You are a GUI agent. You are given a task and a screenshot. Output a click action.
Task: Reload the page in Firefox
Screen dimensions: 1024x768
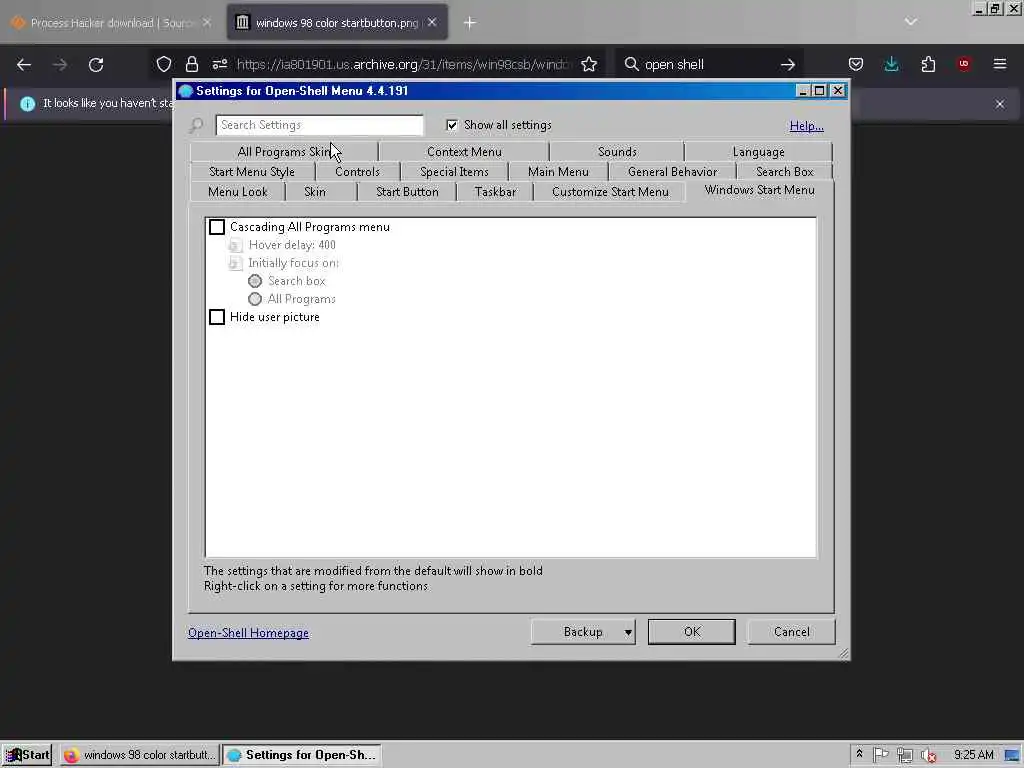click(96, 65)
